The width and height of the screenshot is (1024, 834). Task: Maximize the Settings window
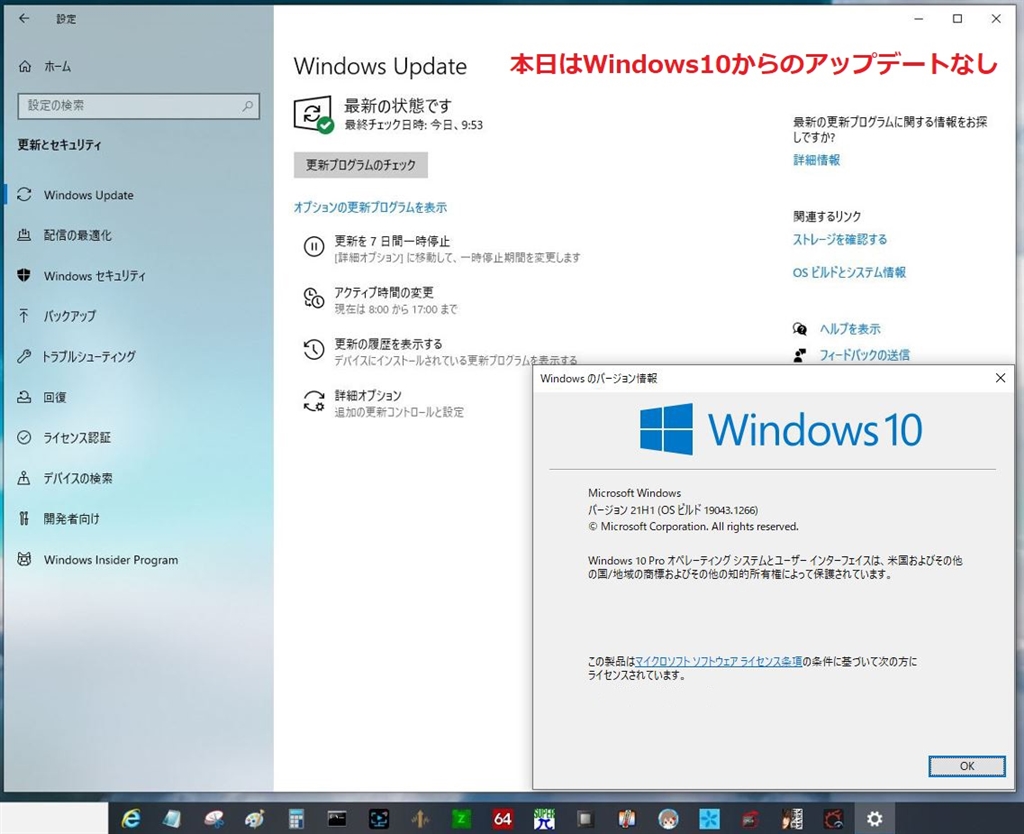click(957, 18)
